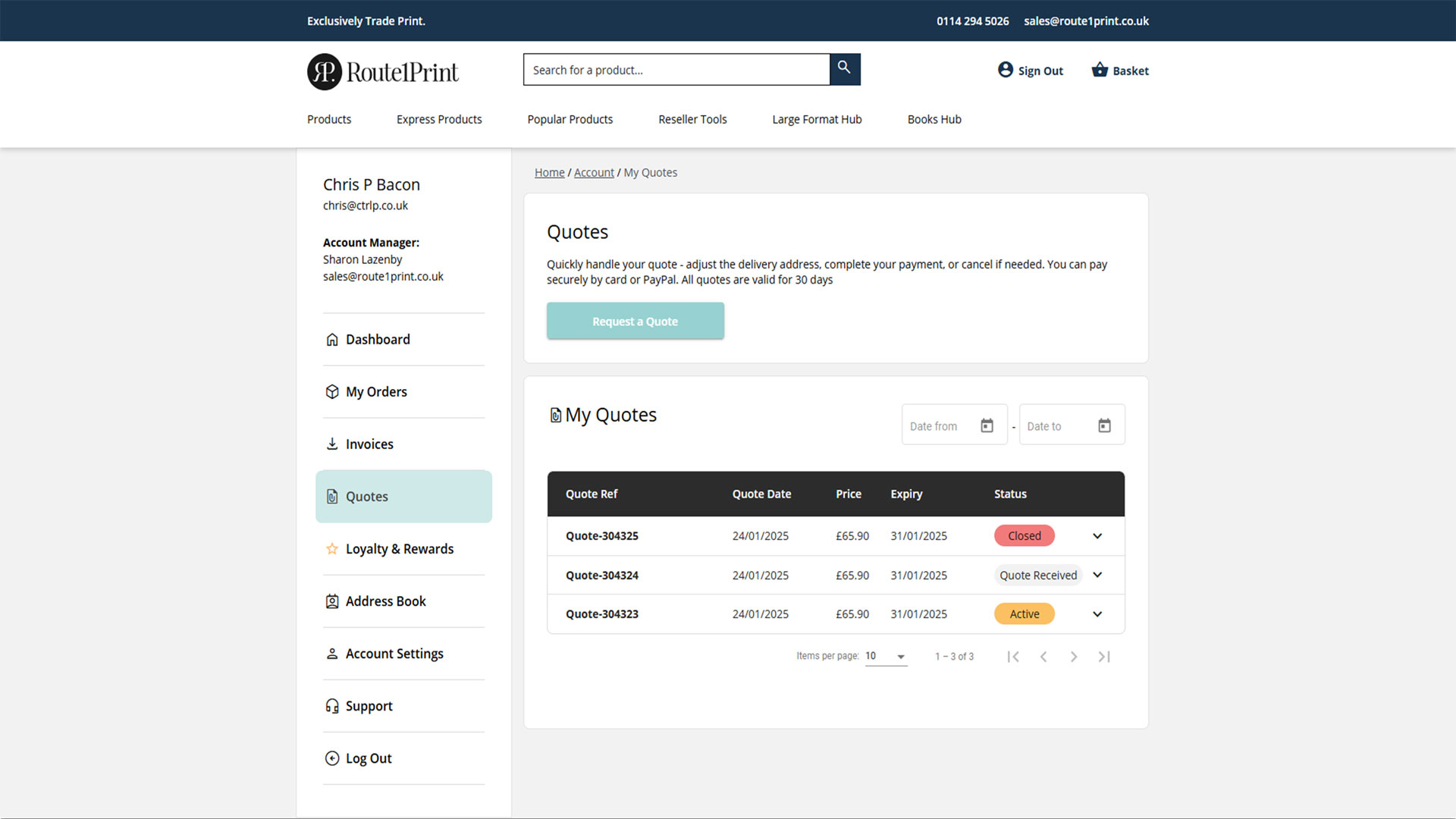Open the Items per page dropdown
Screen dimensions: 1456x819
pyautogui.click(x=886, y=656)
